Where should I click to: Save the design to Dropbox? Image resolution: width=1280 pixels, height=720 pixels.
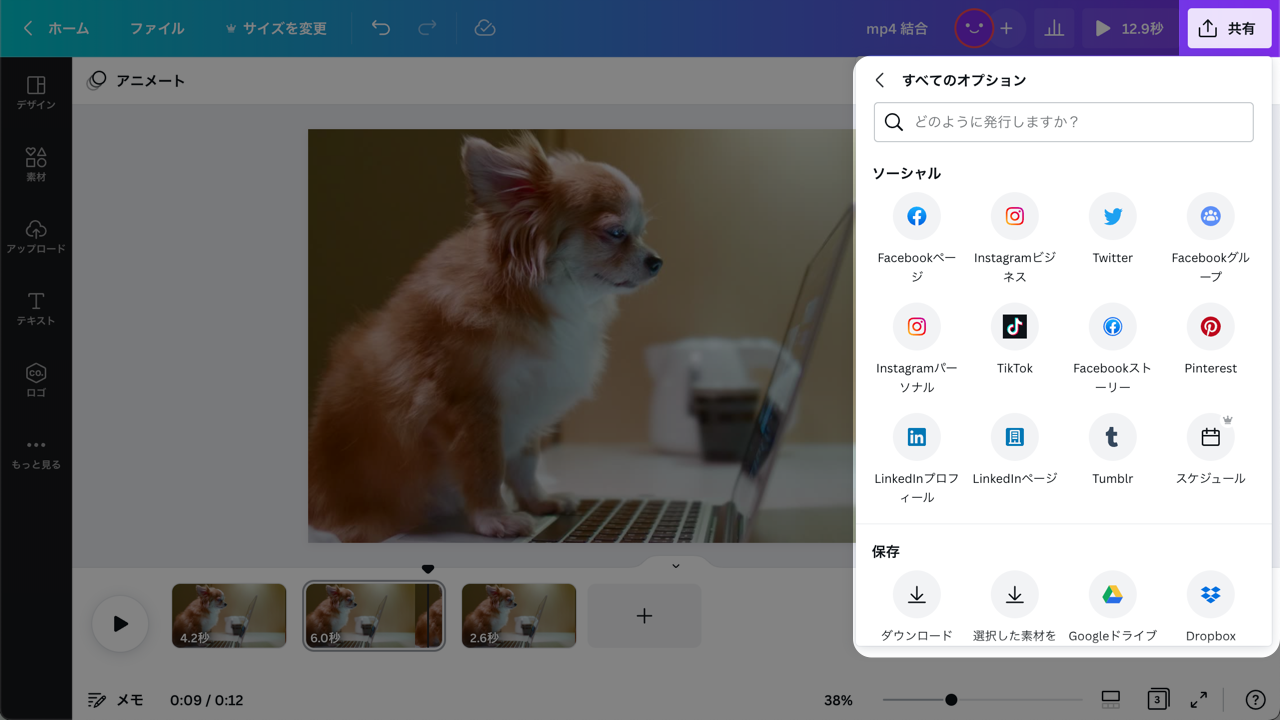click(1210, 595)
